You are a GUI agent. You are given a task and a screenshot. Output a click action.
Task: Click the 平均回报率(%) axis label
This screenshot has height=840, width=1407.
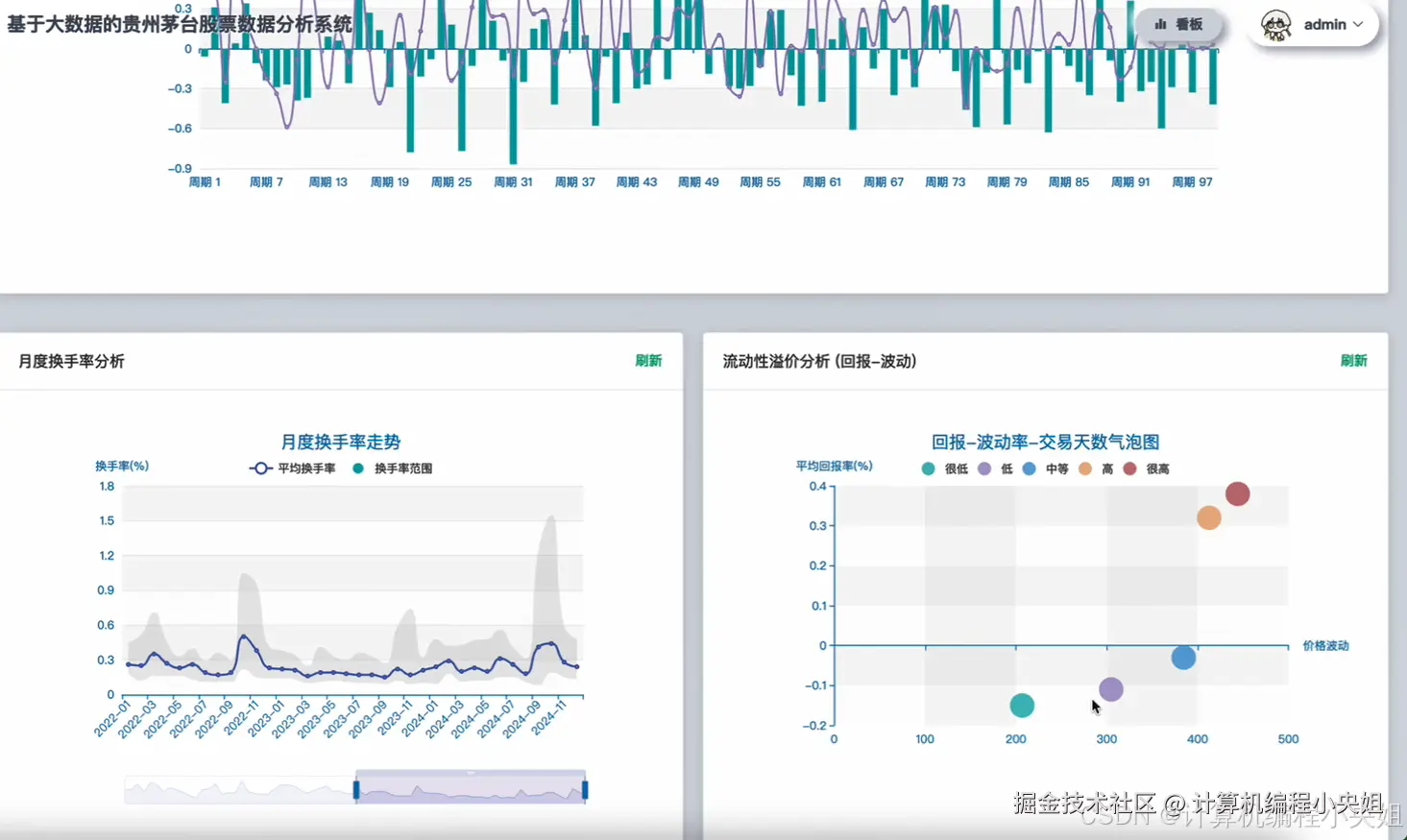click(x=834, y=466)
